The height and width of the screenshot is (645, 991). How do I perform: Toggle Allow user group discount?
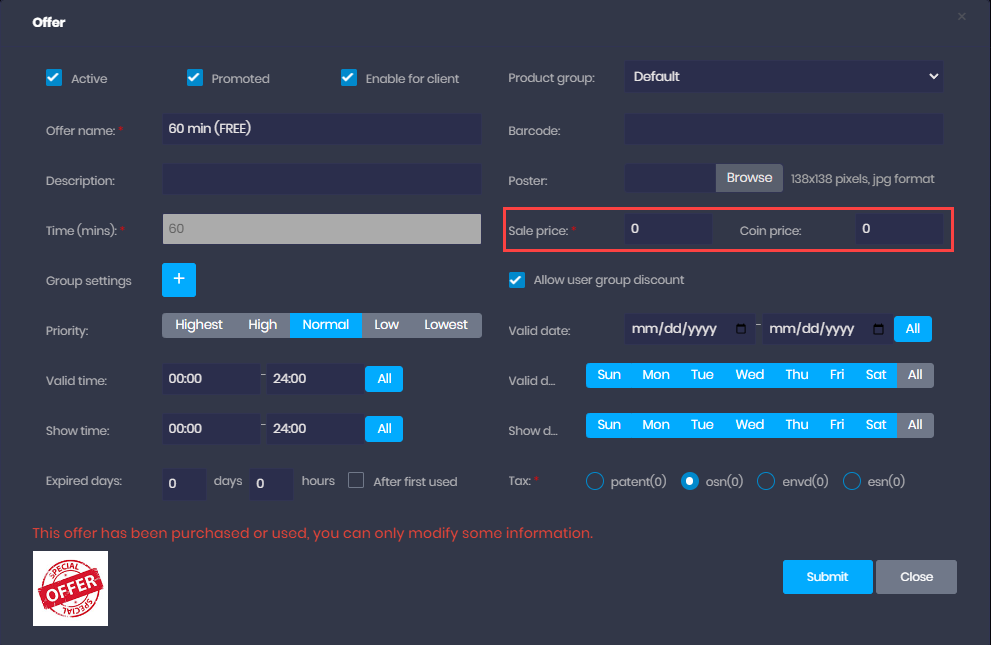tap(517, 280)
